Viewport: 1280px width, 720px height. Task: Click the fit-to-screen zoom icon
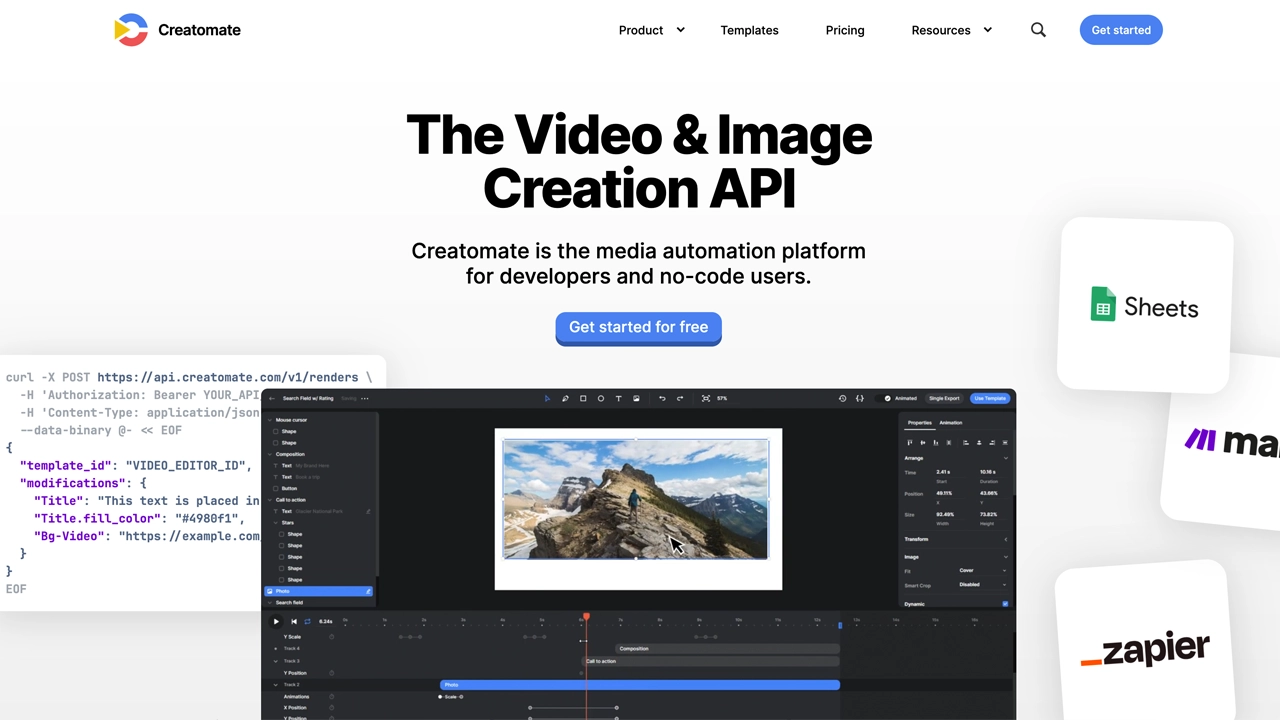(706, 398)
